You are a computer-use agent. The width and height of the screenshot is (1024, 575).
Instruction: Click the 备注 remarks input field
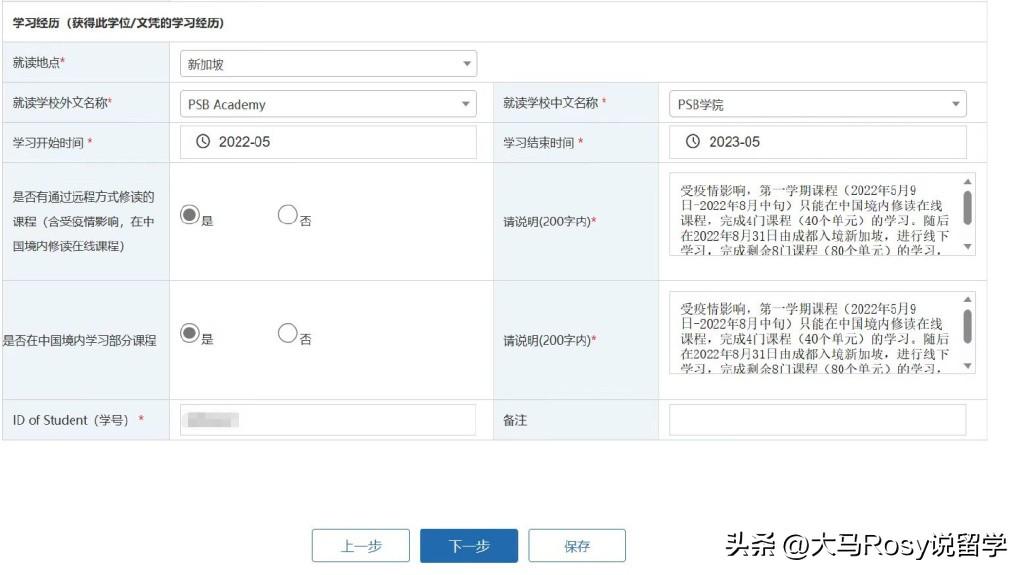pos(817,420)
